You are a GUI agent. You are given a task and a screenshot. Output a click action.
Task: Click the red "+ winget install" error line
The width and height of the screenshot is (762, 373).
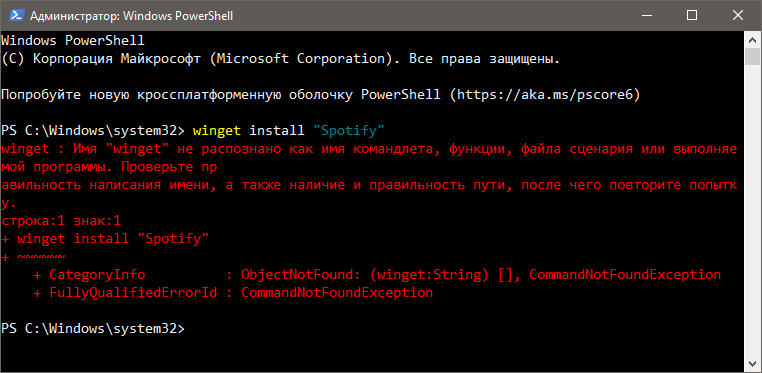click(x=105, y=239)
